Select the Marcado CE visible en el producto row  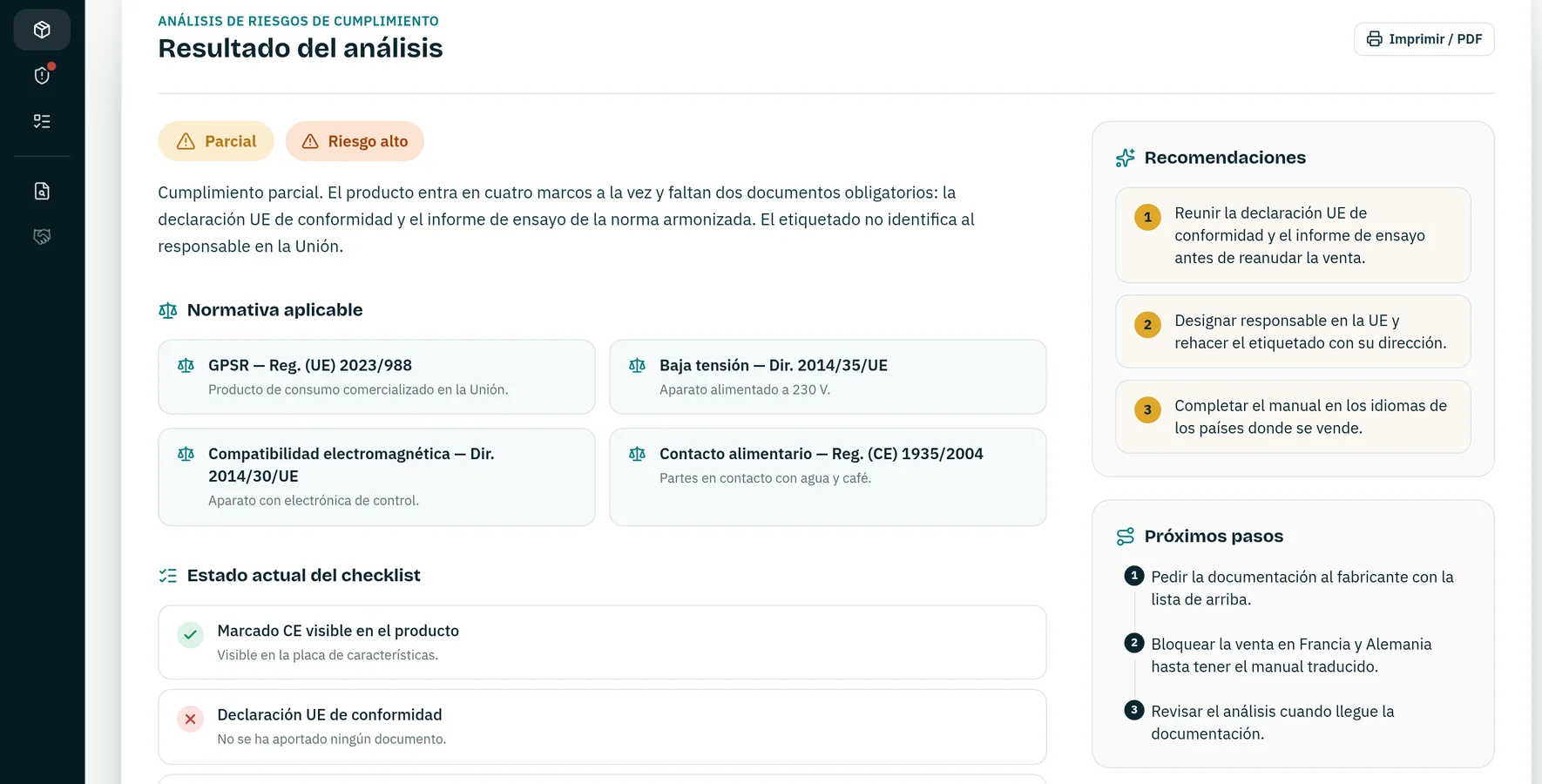pos(602,642)
